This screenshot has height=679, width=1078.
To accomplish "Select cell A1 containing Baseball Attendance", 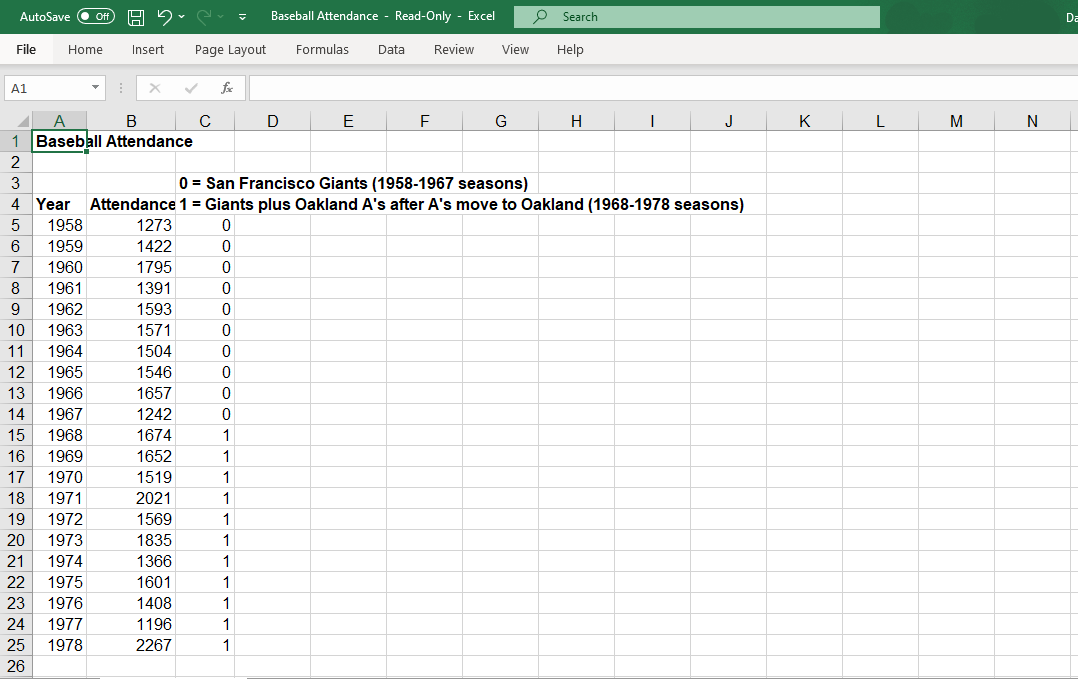I will pos(59,141).
